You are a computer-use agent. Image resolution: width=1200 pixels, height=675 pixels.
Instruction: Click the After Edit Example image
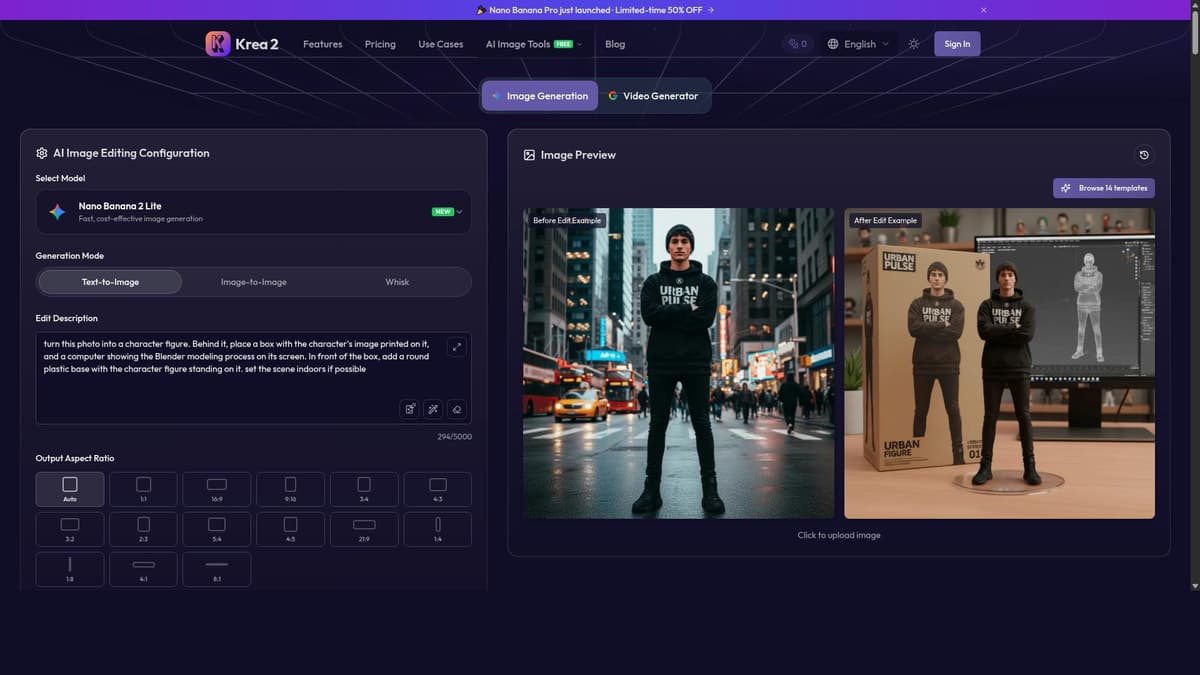point(999,363)
